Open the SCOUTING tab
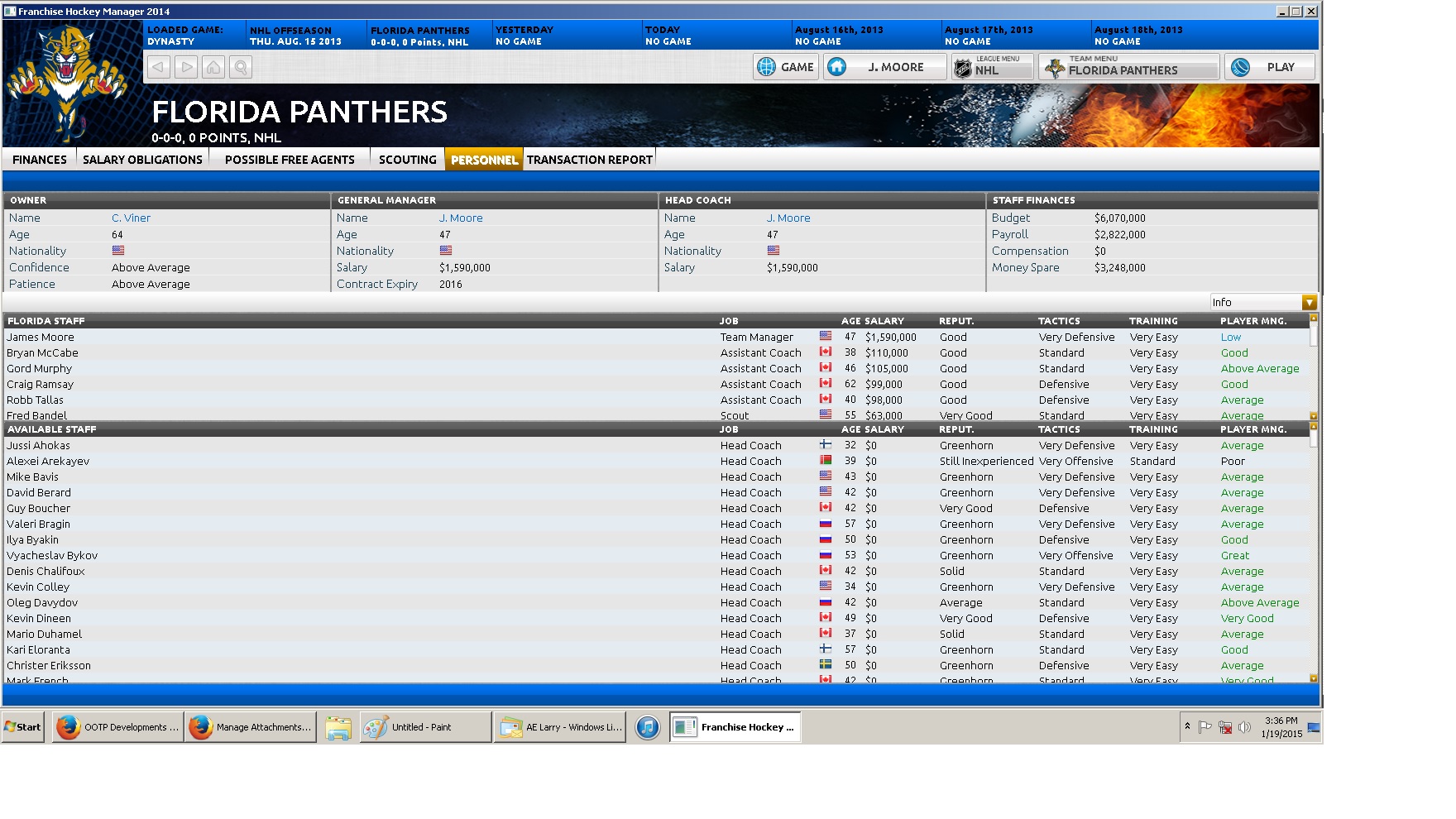1456x819 pixels. [407, 160]
